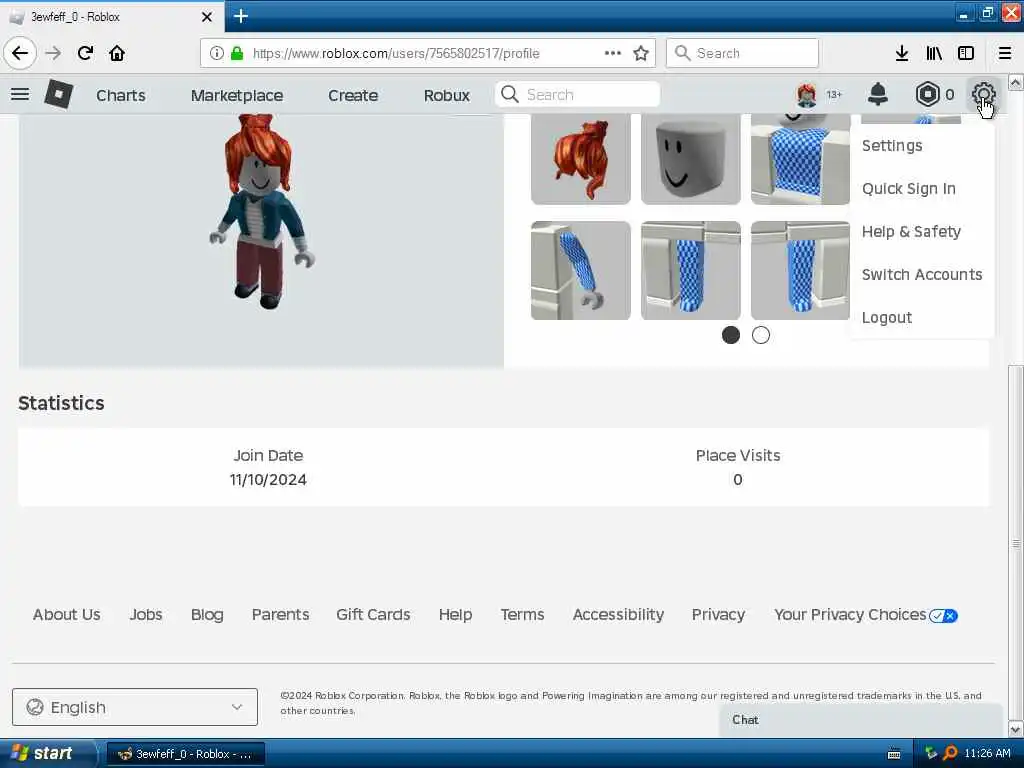Open the Blog footer link

207,615
